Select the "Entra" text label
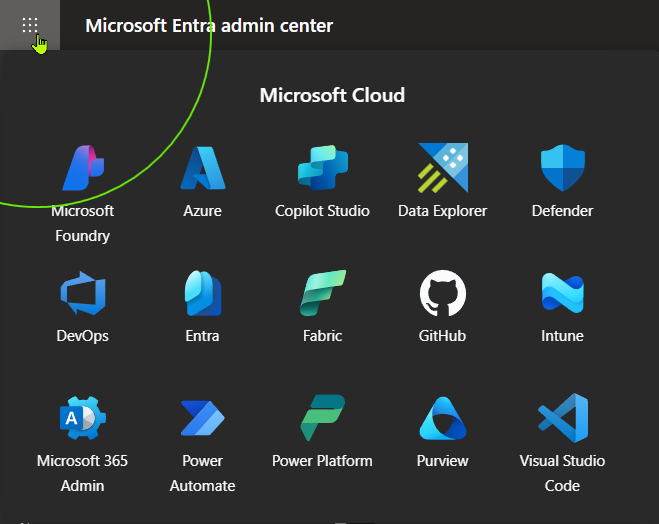 click(x=203, y=336)
